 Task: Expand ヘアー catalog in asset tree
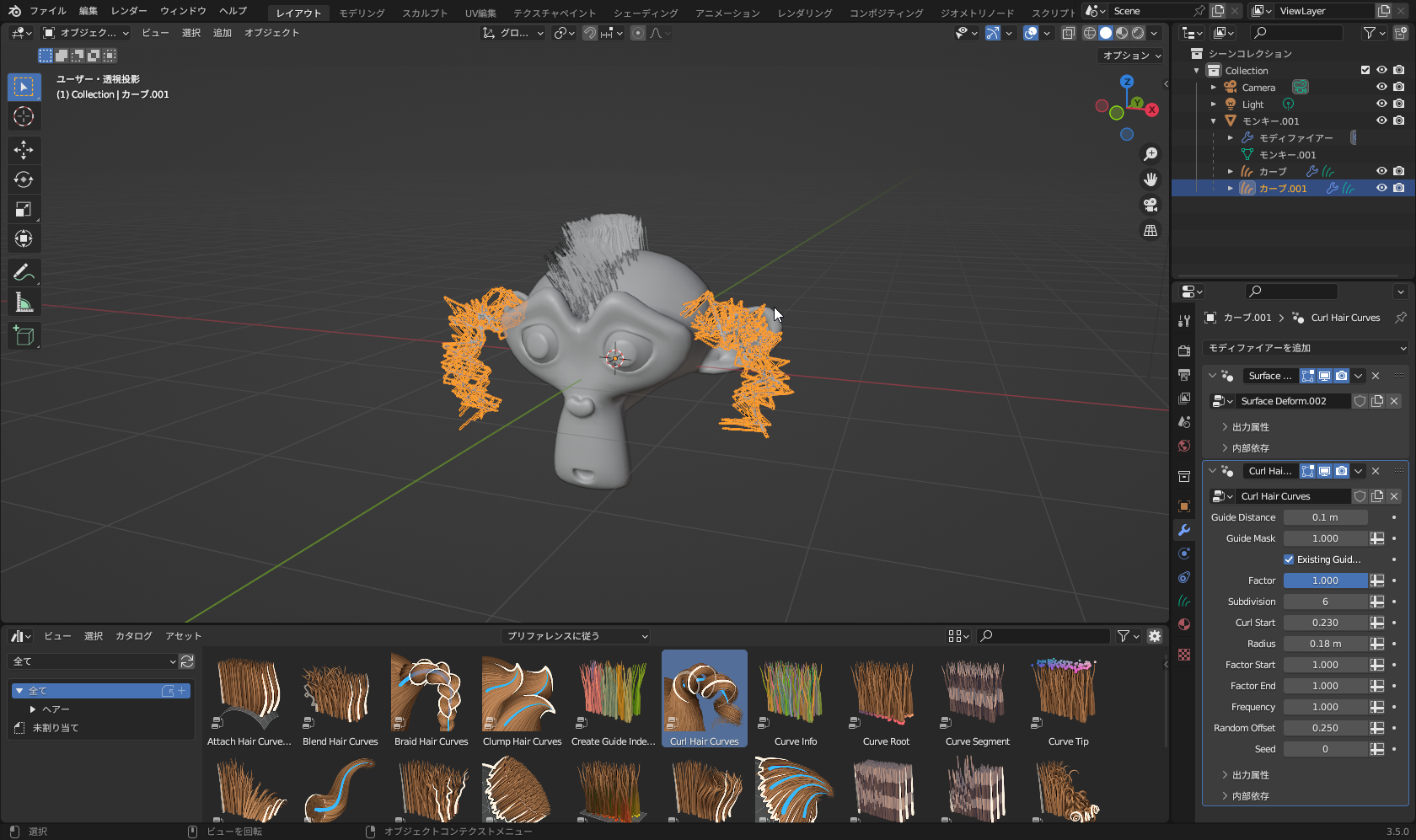click(x=33, y=709)
